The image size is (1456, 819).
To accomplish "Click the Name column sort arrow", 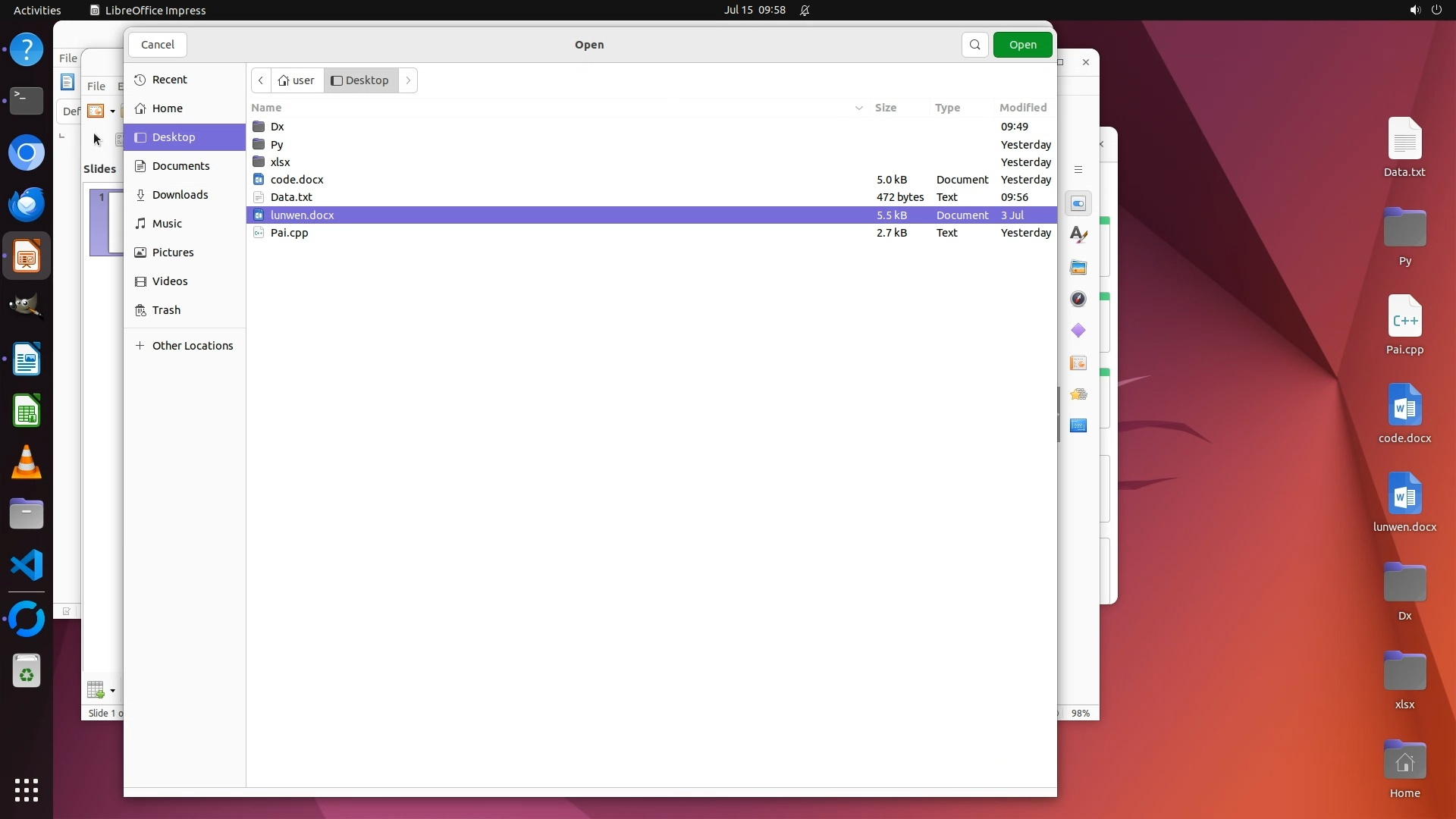I will pyautogui.click(x=858, y=108).
